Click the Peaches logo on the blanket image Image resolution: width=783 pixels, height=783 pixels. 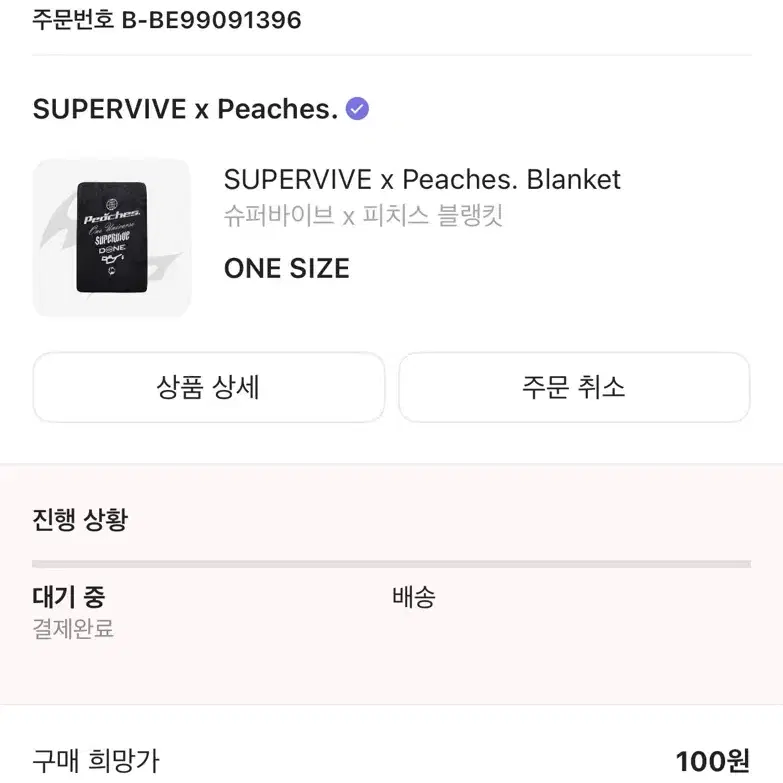(112, 217)
